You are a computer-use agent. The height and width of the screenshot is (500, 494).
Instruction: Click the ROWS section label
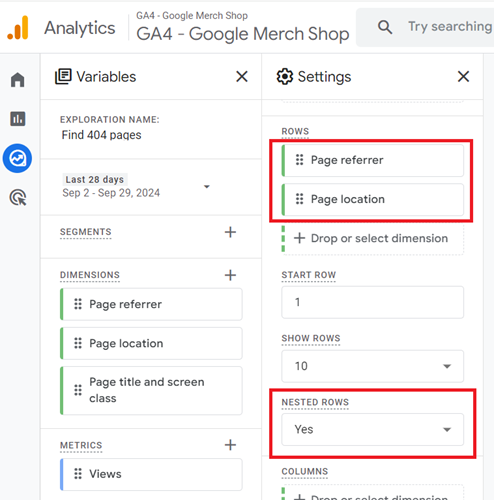(295, 131)
